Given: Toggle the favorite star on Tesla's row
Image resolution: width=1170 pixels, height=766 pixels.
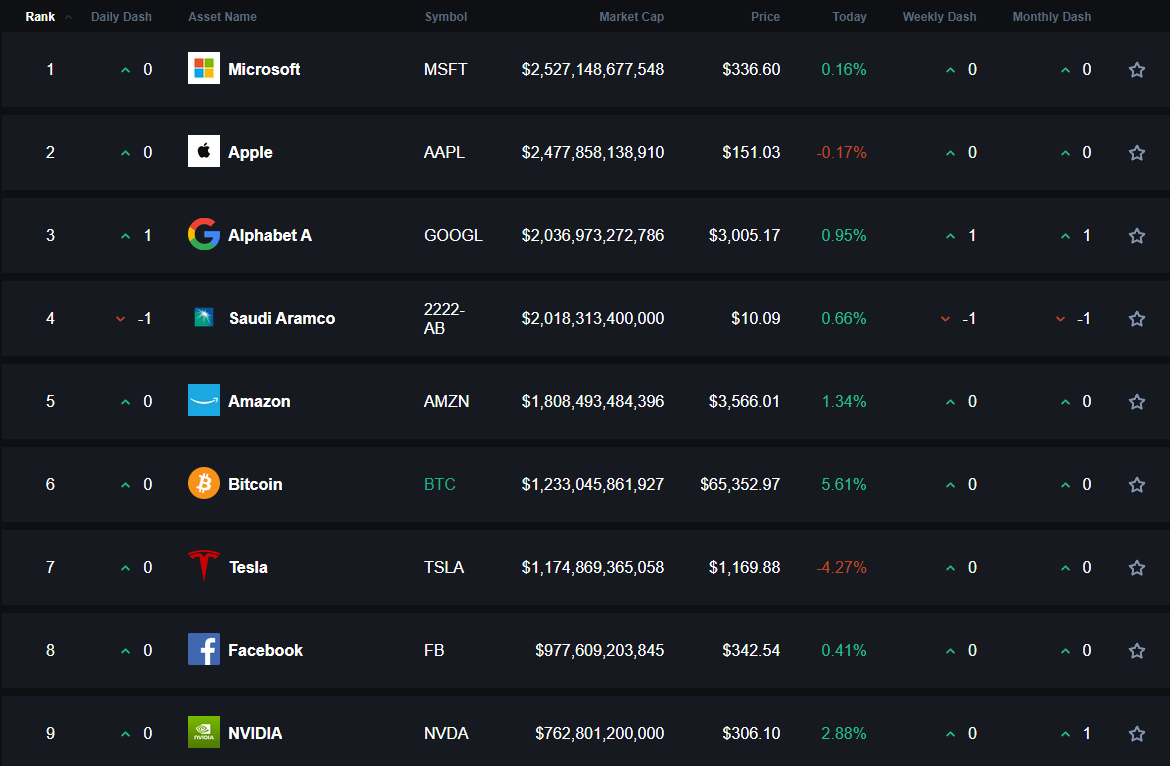Looking at the screenshot, I should click(1136, 567).
